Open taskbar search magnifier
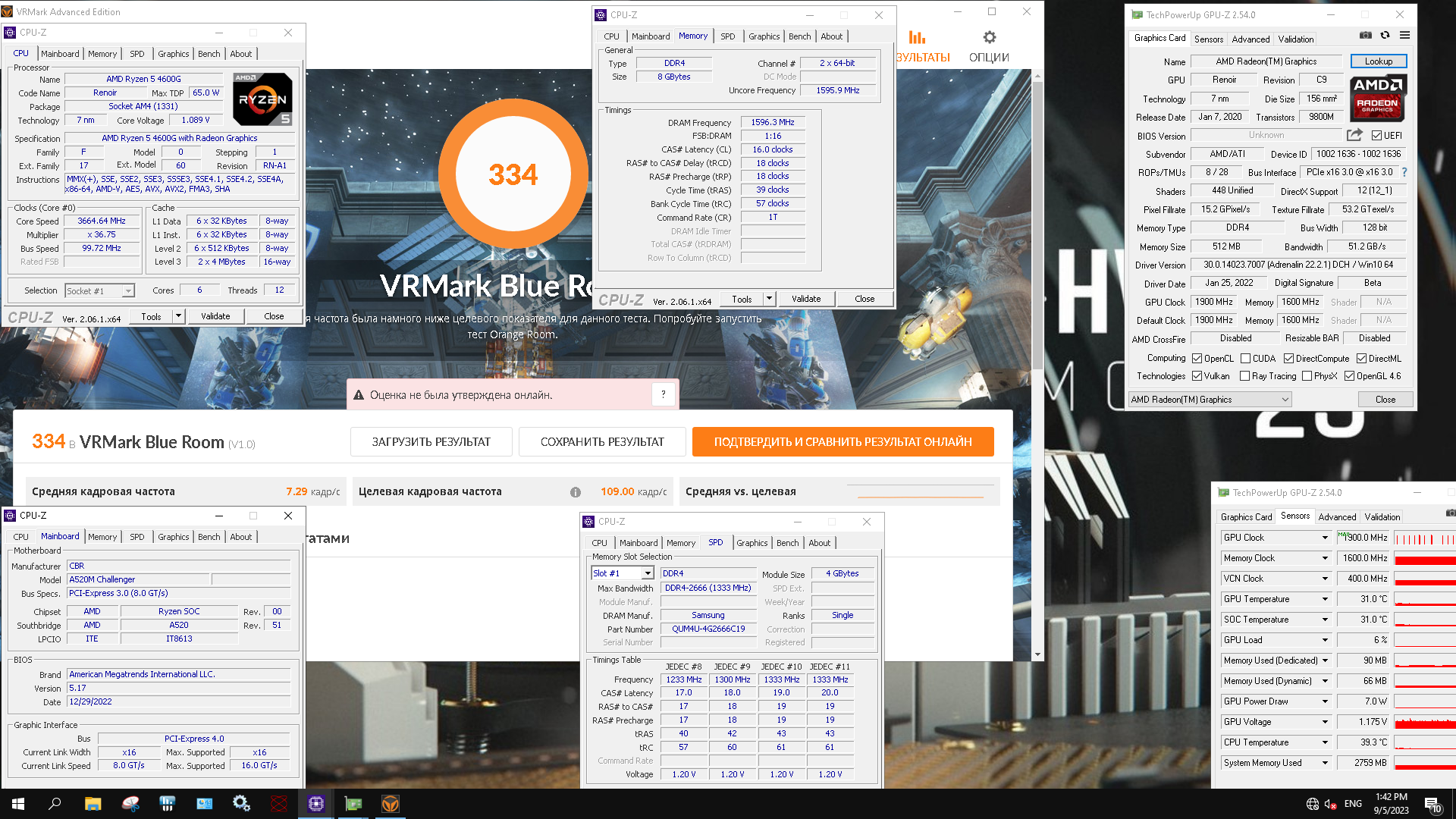The image size is (1456, 819). 55,804
